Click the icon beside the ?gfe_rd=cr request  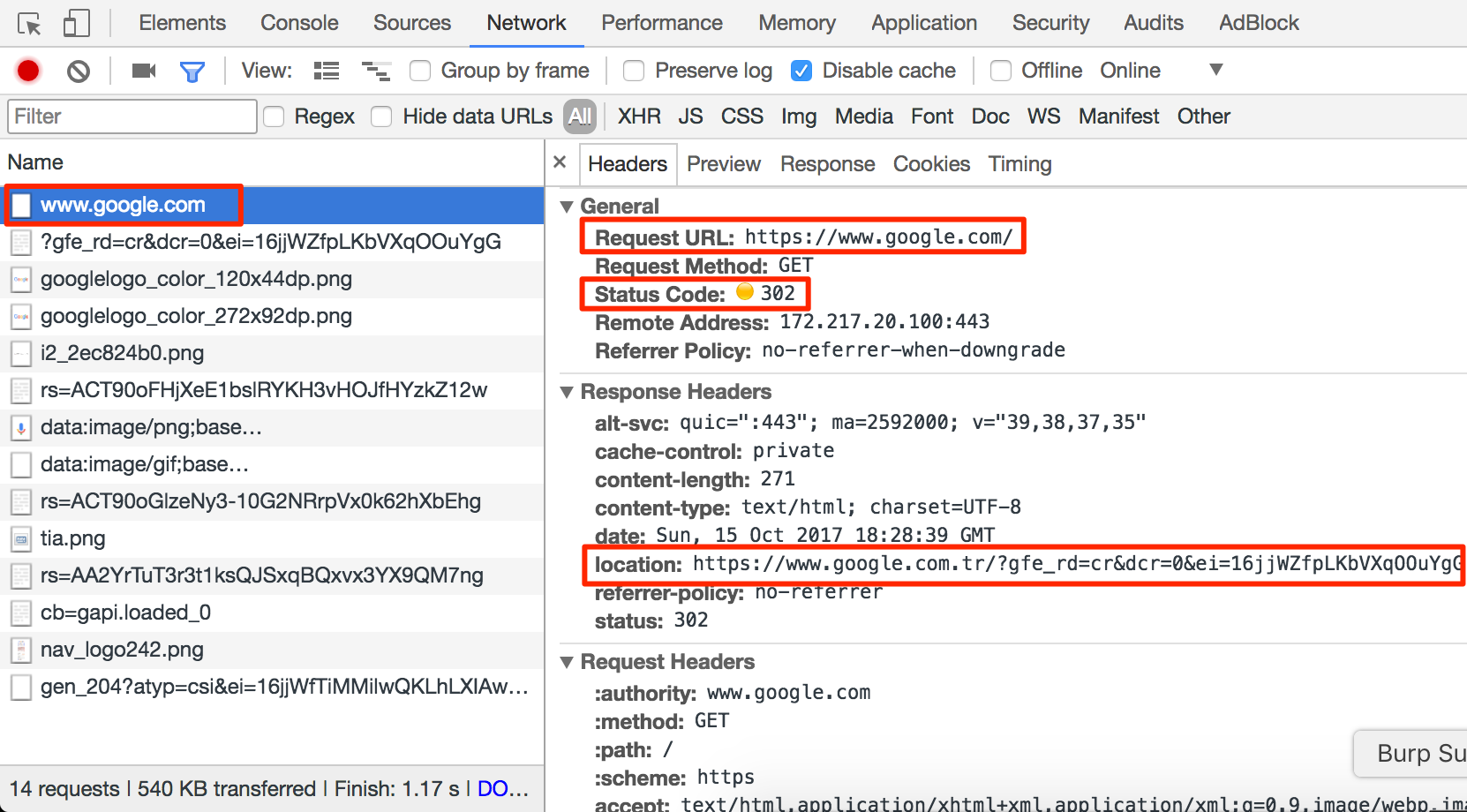click(21, 243)
